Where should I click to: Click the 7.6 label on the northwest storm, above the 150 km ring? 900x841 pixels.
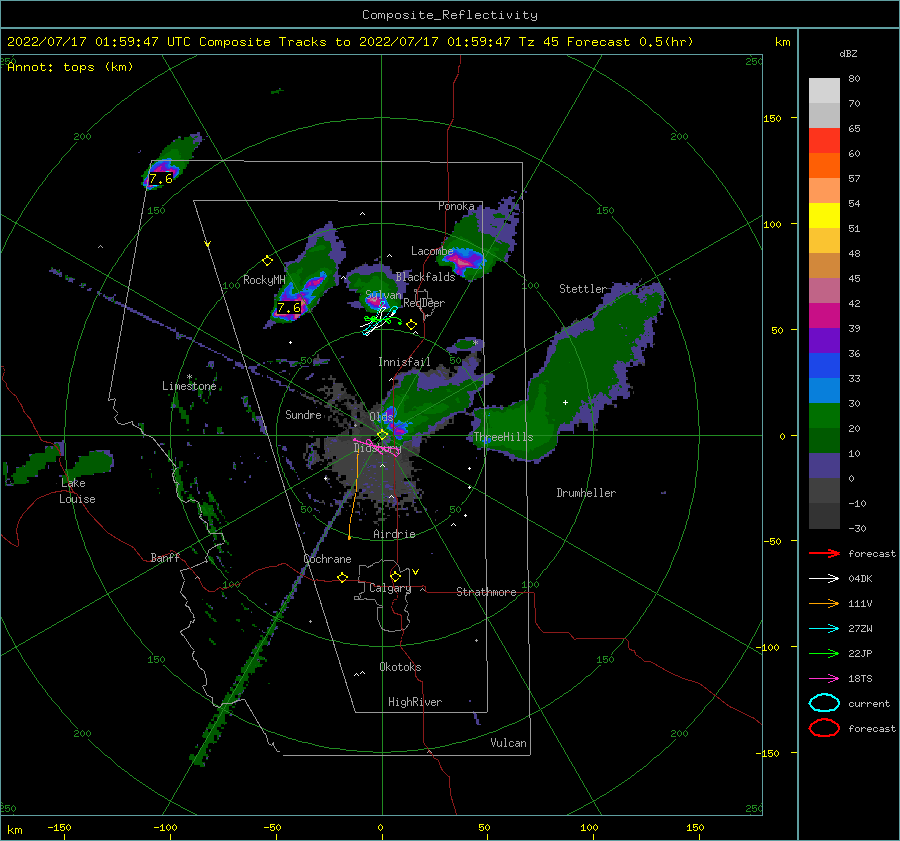(160, 179)
